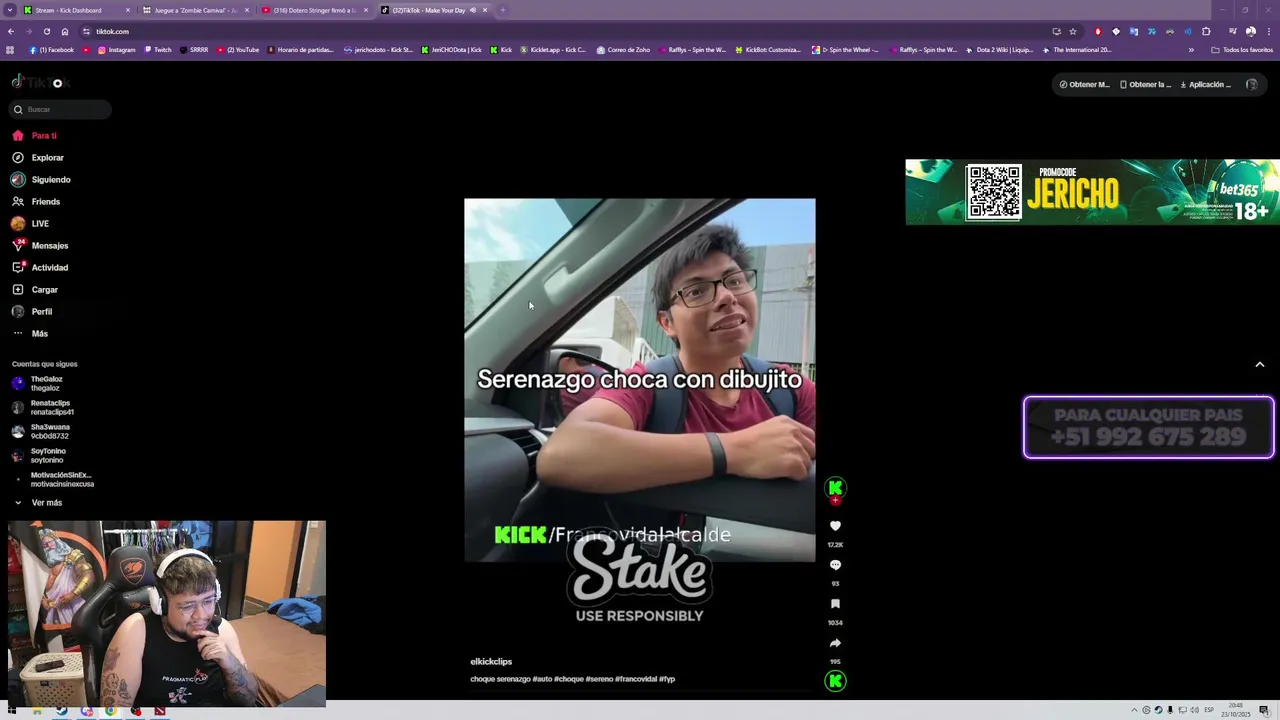
Task: Like the video with heart icon
Action: (x=835, y=526)
